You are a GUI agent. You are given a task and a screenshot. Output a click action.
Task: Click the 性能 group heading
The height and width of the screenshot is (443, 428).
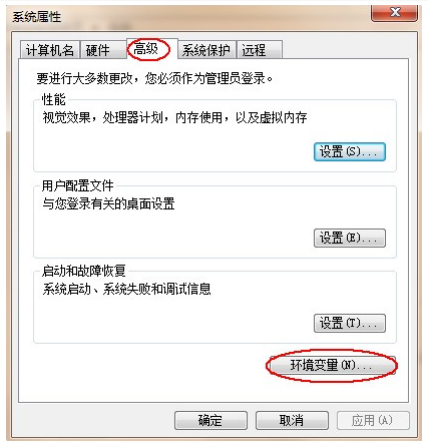pos(54,99)
